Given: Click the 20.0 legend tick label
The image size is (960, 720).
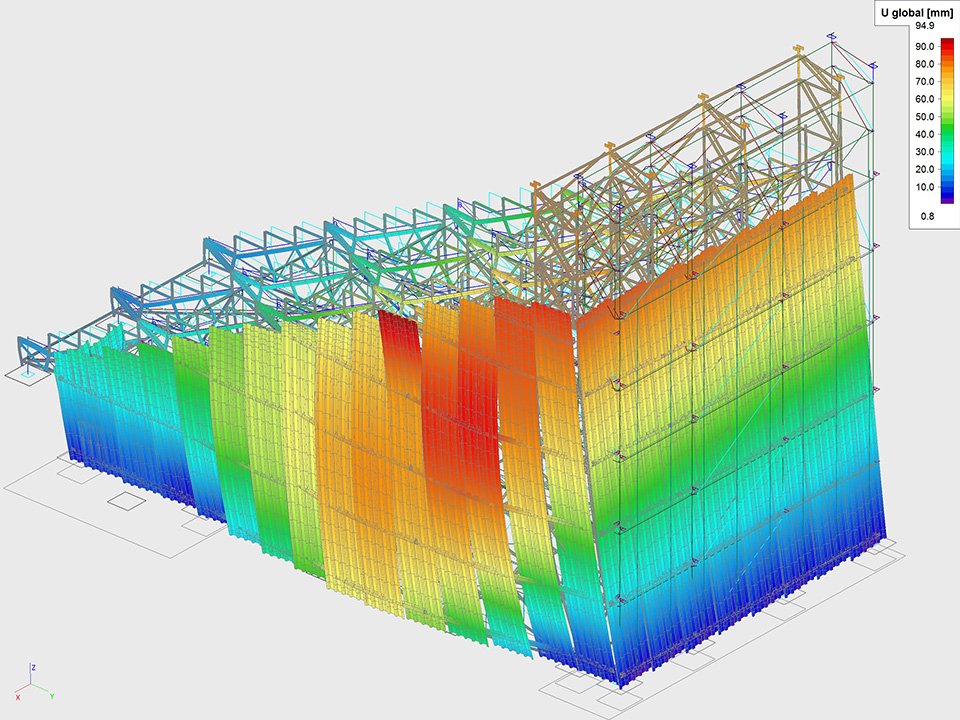Looking at the screenshot, I should (923, 169).
